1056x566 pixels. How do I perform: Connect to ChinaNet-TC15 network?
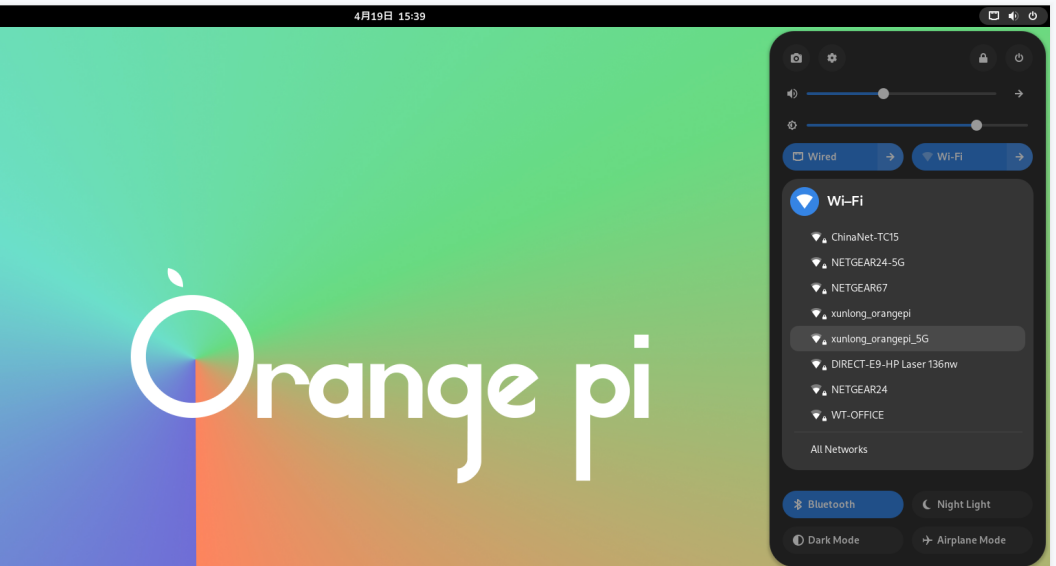click(907, 237)
